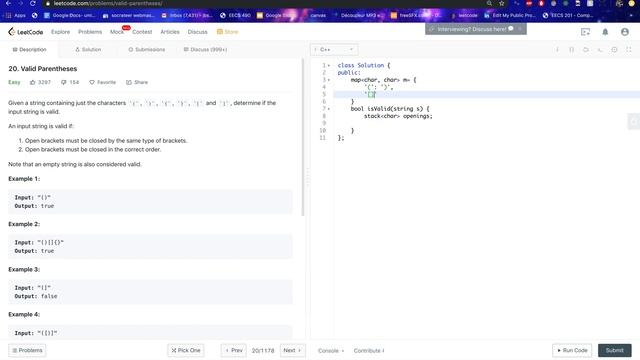Bookmark this page with star
The image size is (640, 360).
[x=502, y=3]
